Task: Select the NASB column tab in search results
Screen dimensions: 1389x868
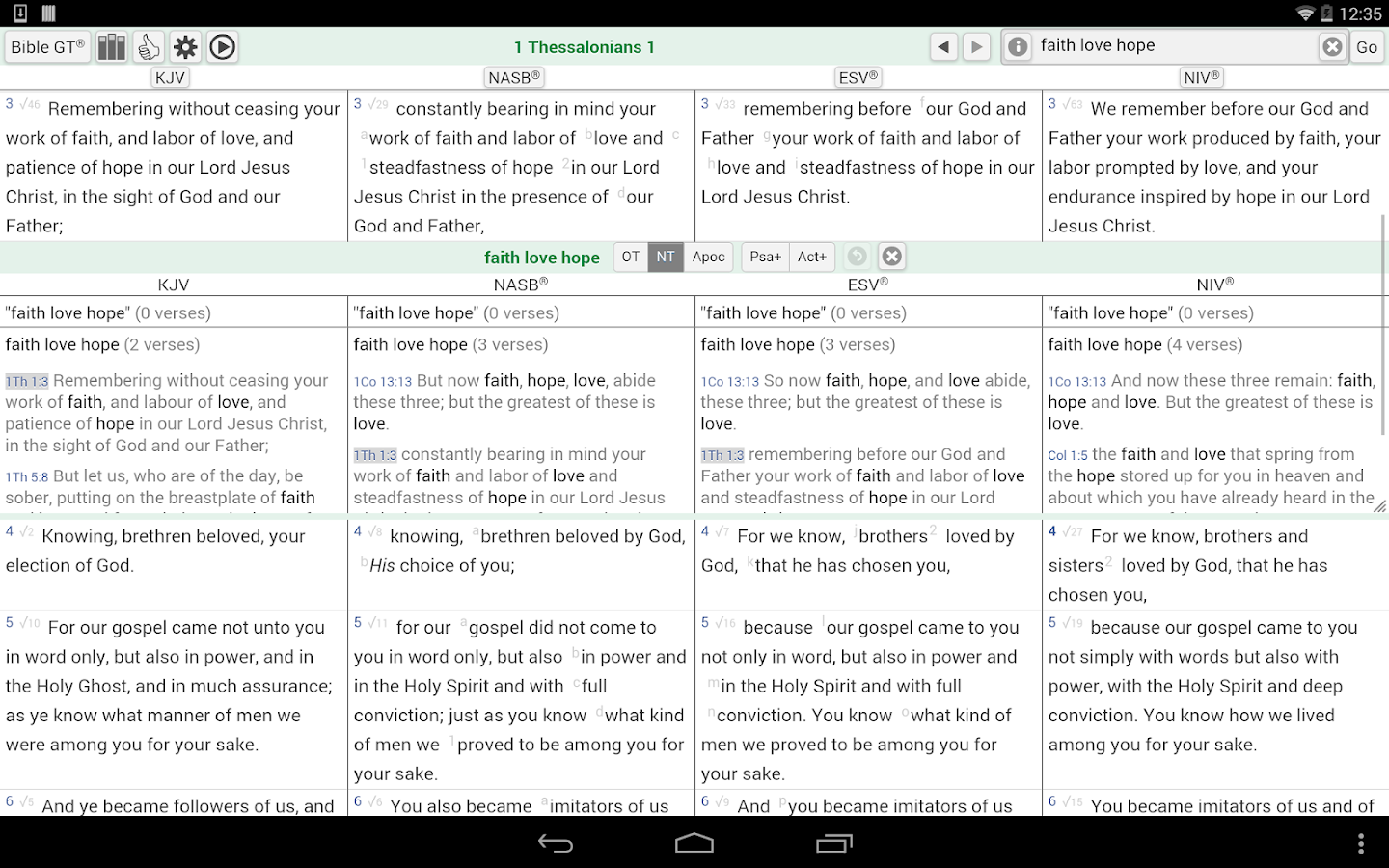Action: (519, 285)
